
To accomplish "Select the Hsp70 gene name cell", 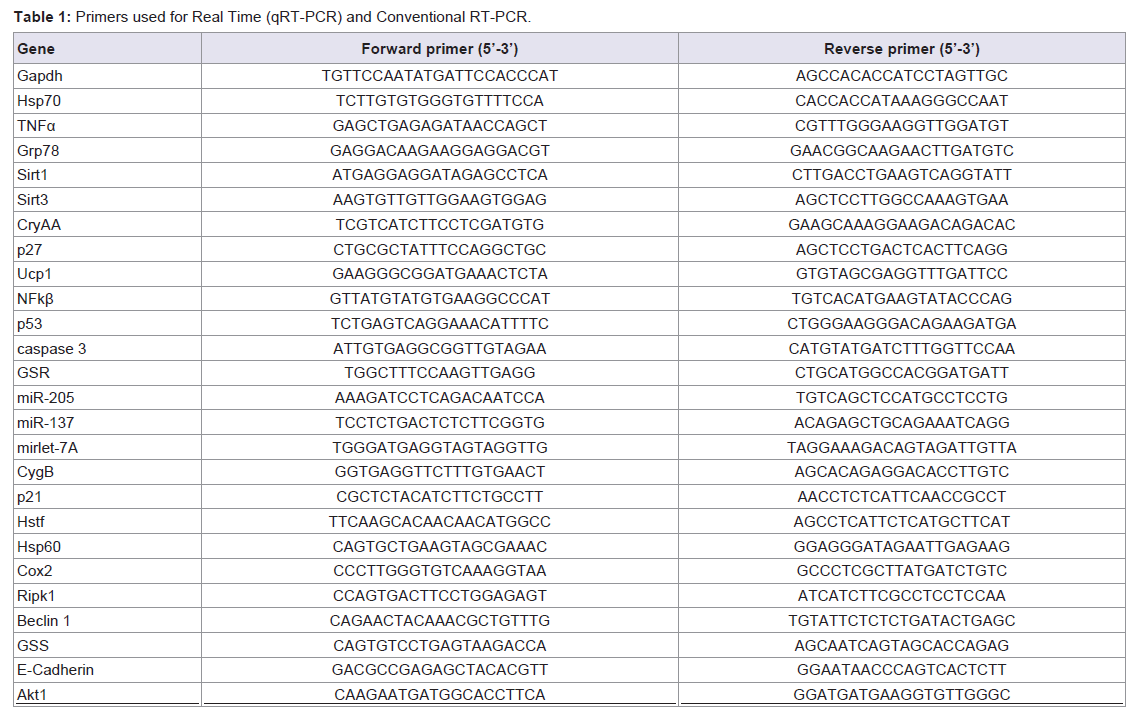I will point(39,101).
